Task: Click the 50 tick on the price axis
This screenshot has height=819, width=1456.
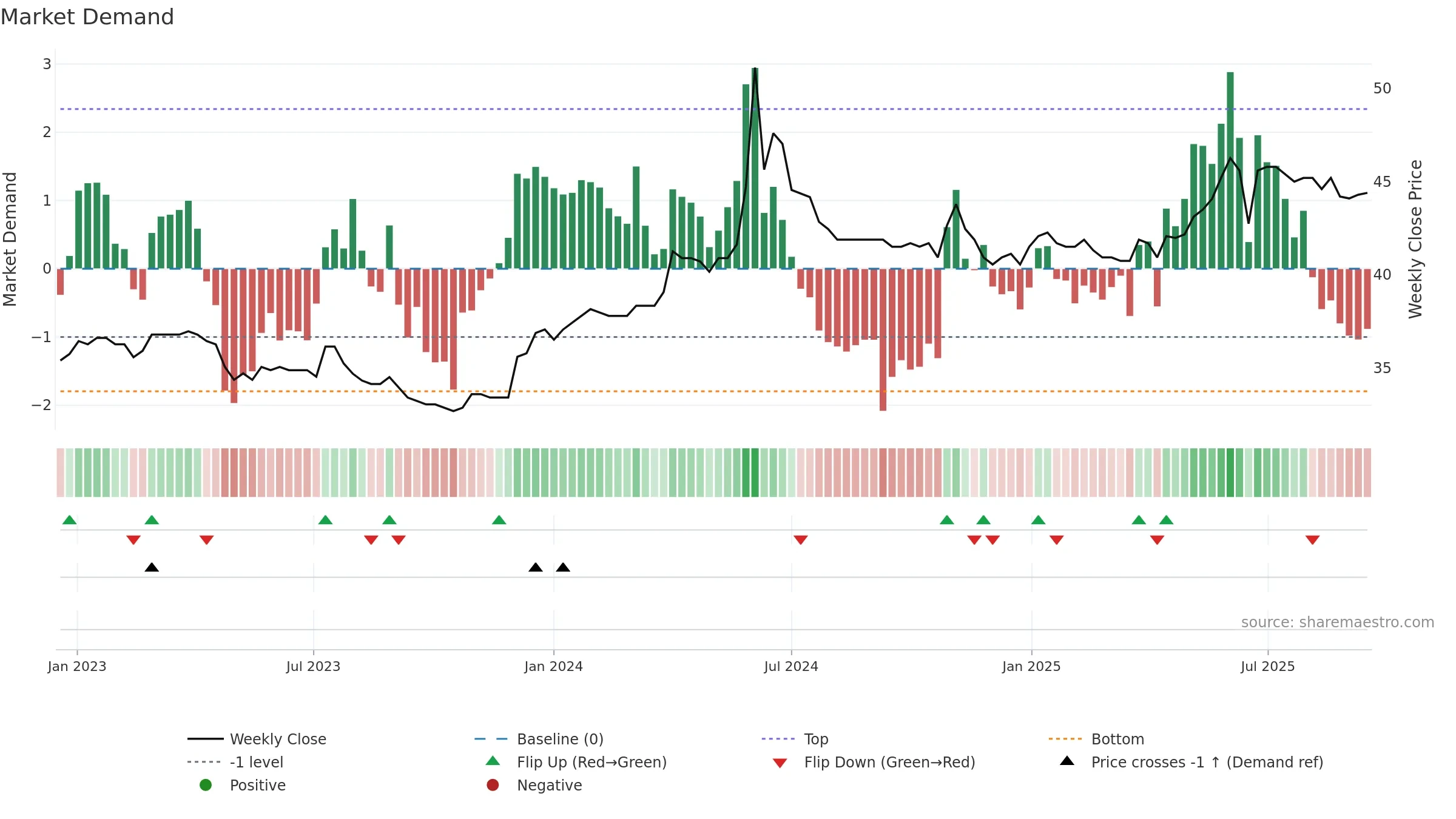Action: [1382, 89]
